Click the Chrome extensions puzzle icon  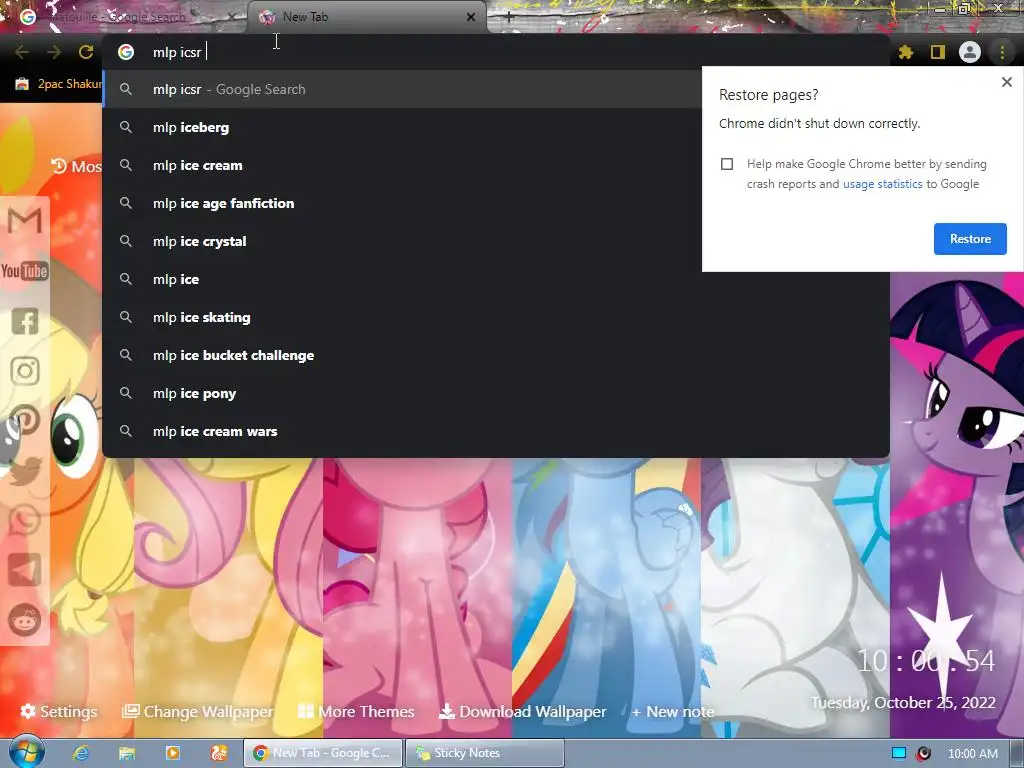pyautogui.click(x=906, y=52)
